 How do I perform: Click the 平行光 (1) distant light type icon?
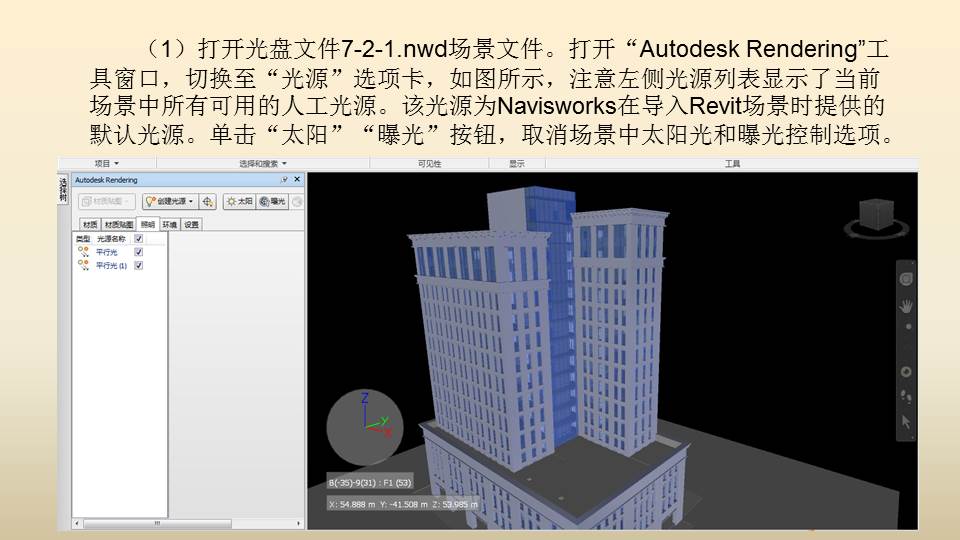[x=83, y=265]
